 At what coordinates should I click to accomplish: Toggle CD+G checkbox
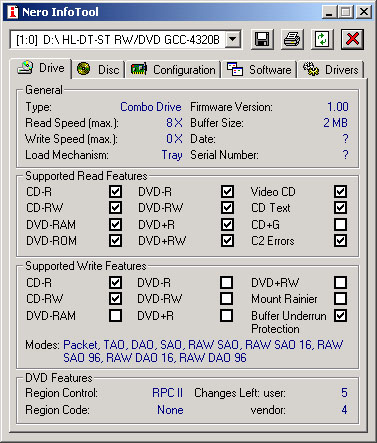(340, 224)
